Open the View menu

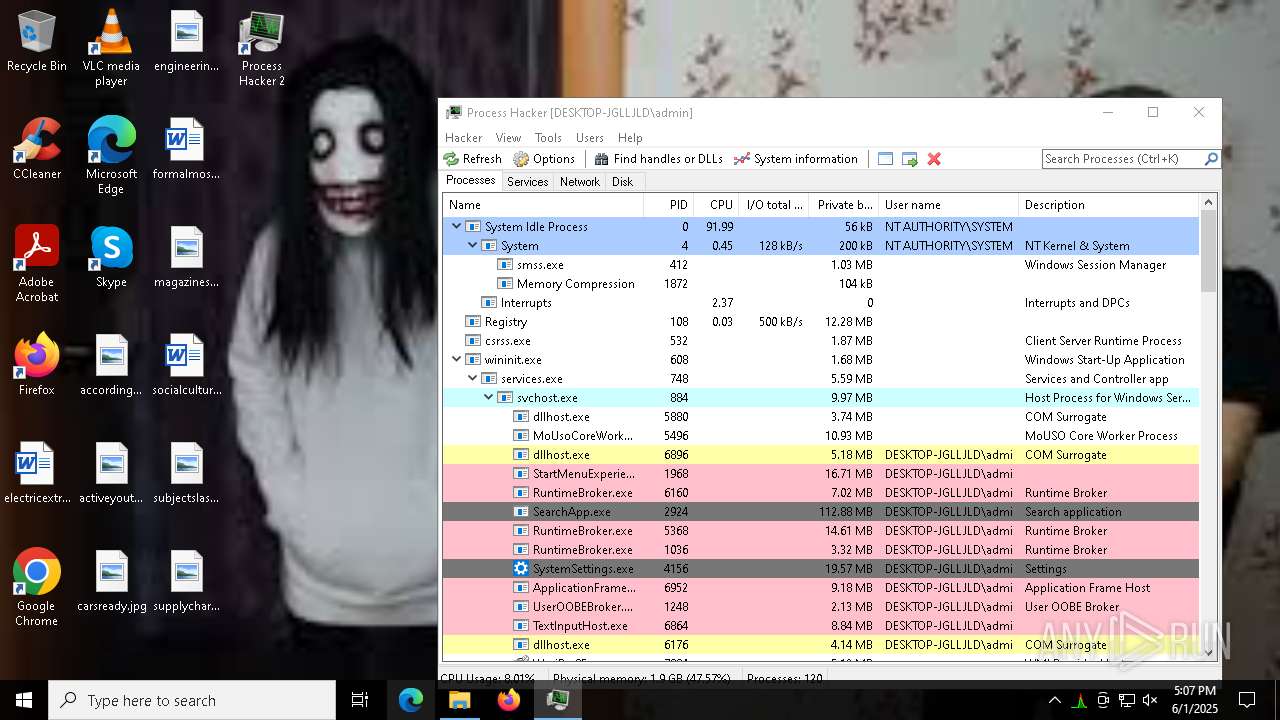click(508, 138)
